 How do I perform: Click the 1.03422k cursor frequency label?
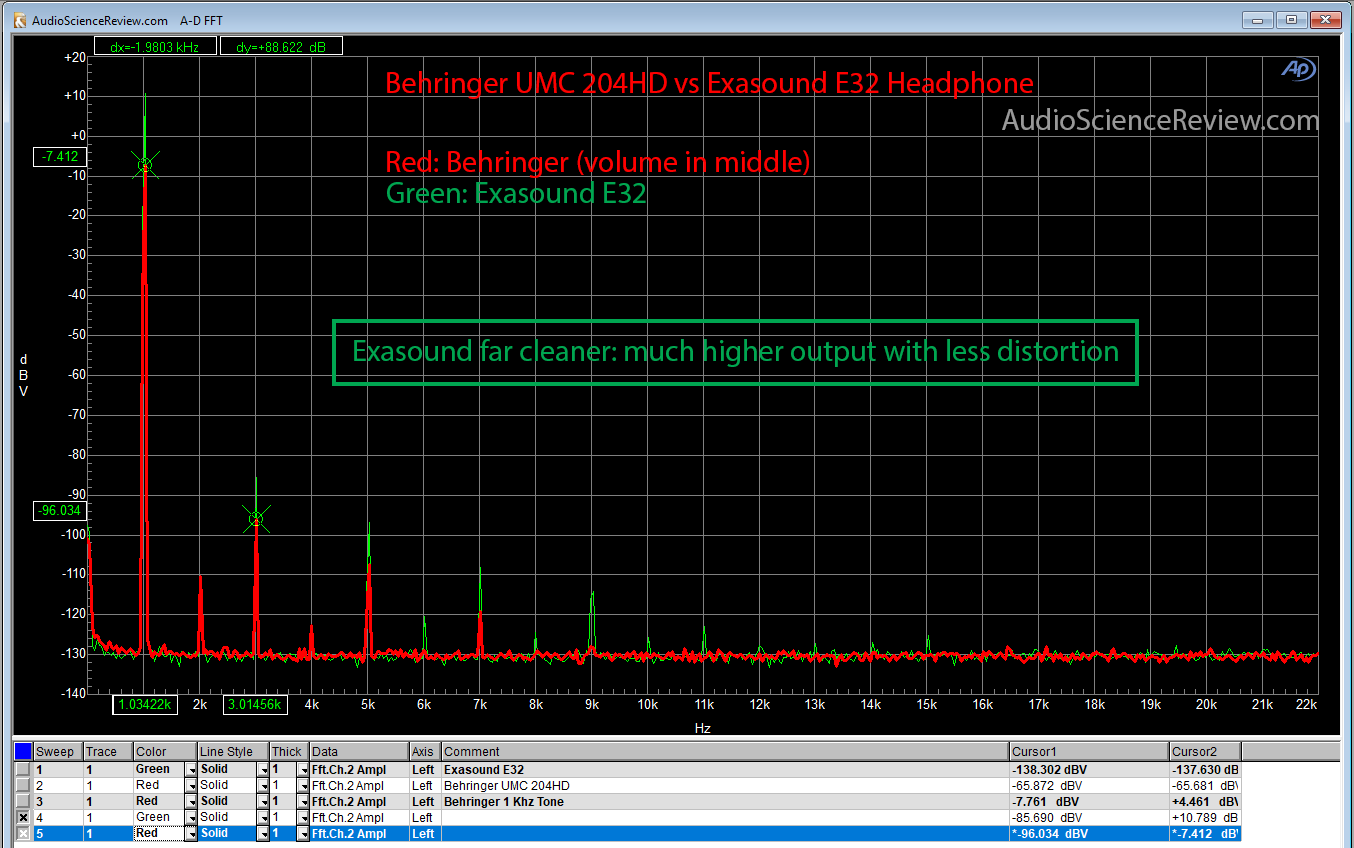point(147,705)
